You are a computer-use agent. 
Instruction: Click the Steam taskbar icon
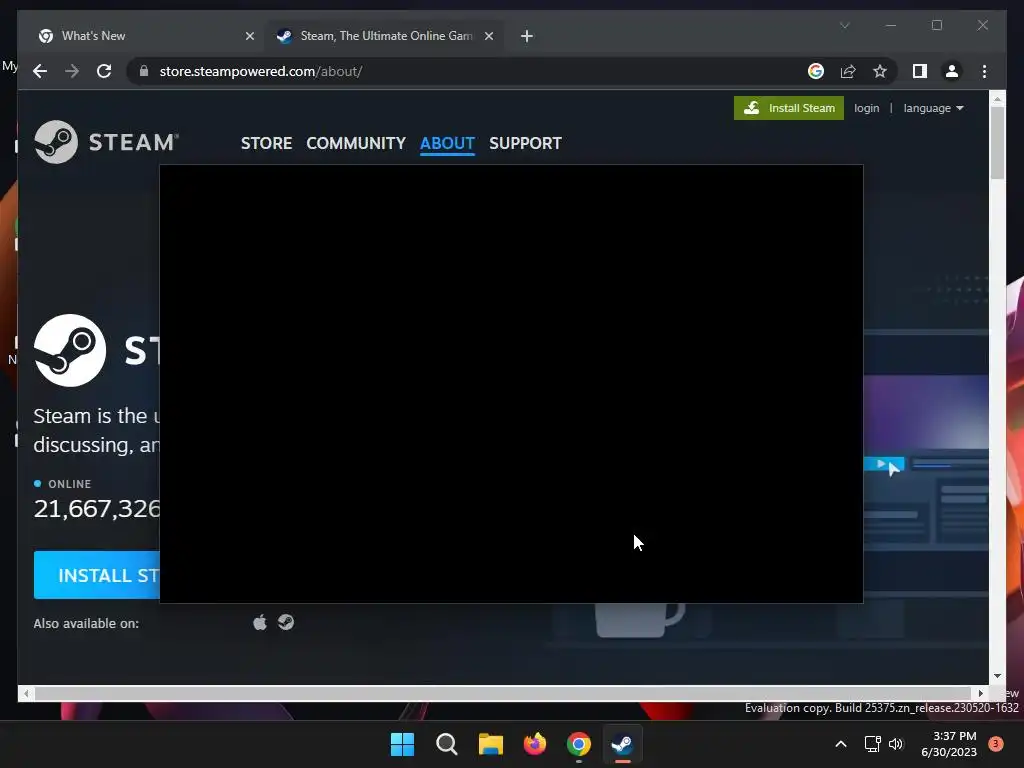(x=622, y=744)
